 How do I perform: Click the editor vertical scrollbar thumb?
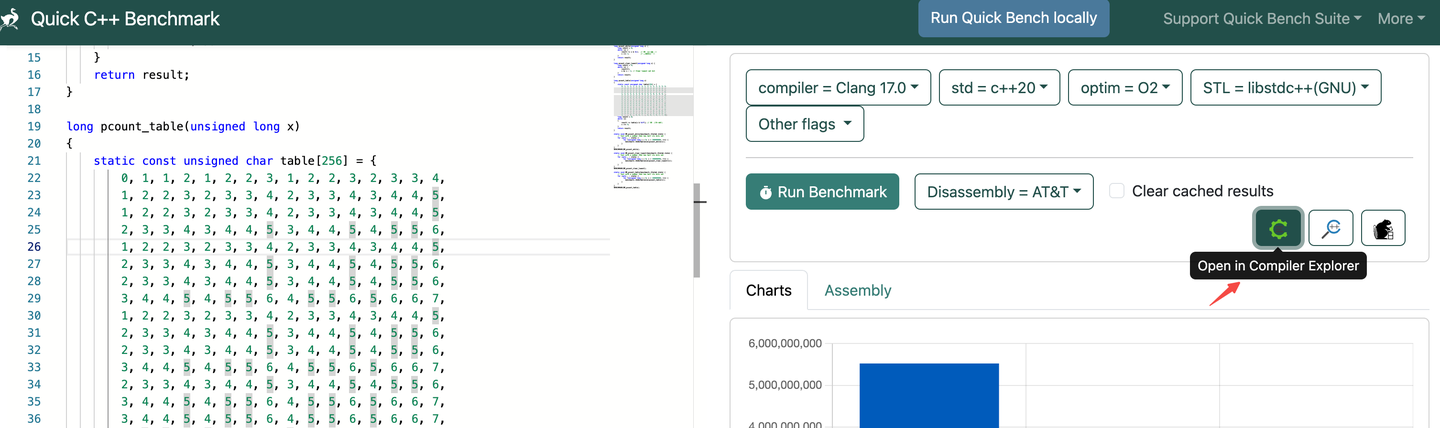pyautogui.click(x=696, y=230)
